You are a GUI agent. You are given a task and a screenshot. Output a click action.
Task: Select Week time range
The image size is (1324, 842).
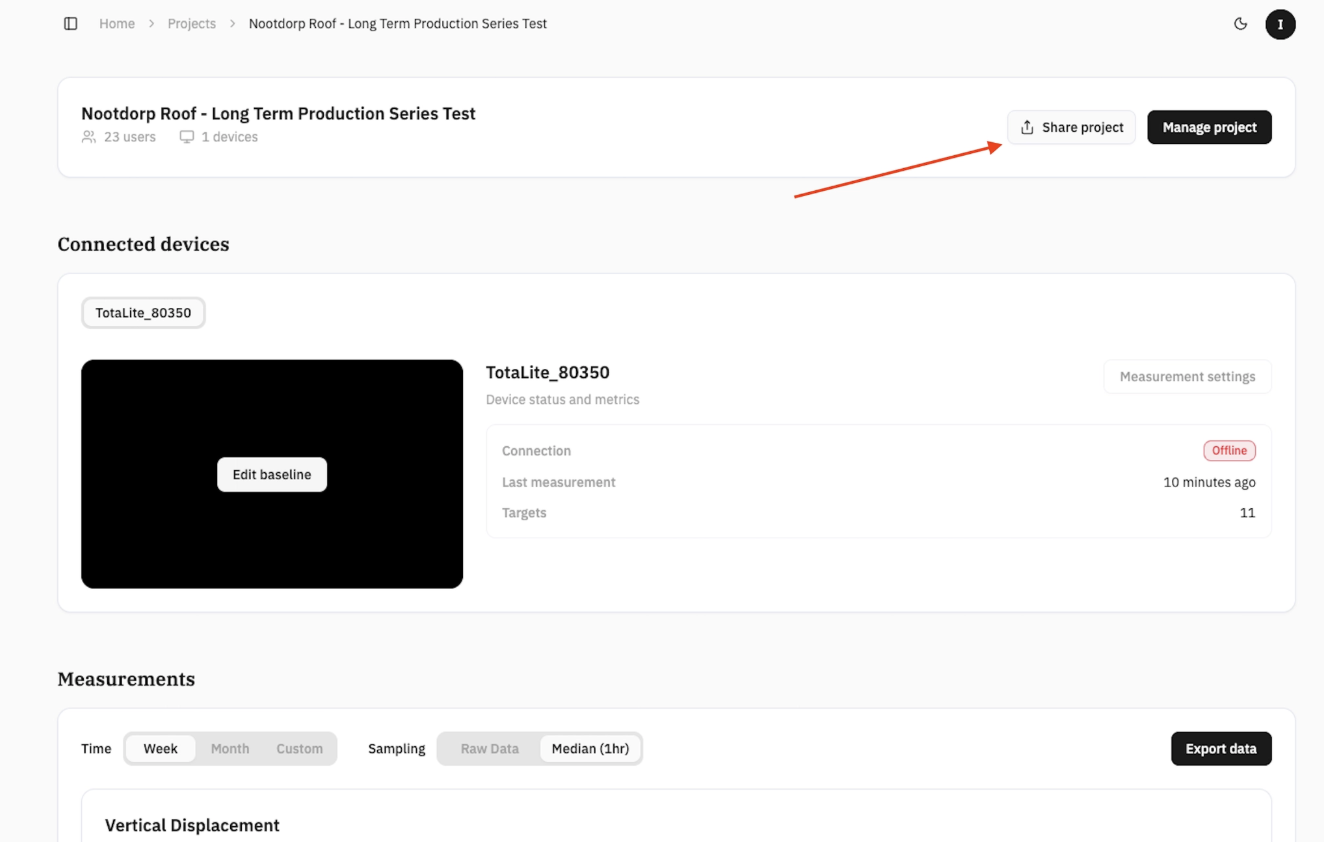point(160,749)
